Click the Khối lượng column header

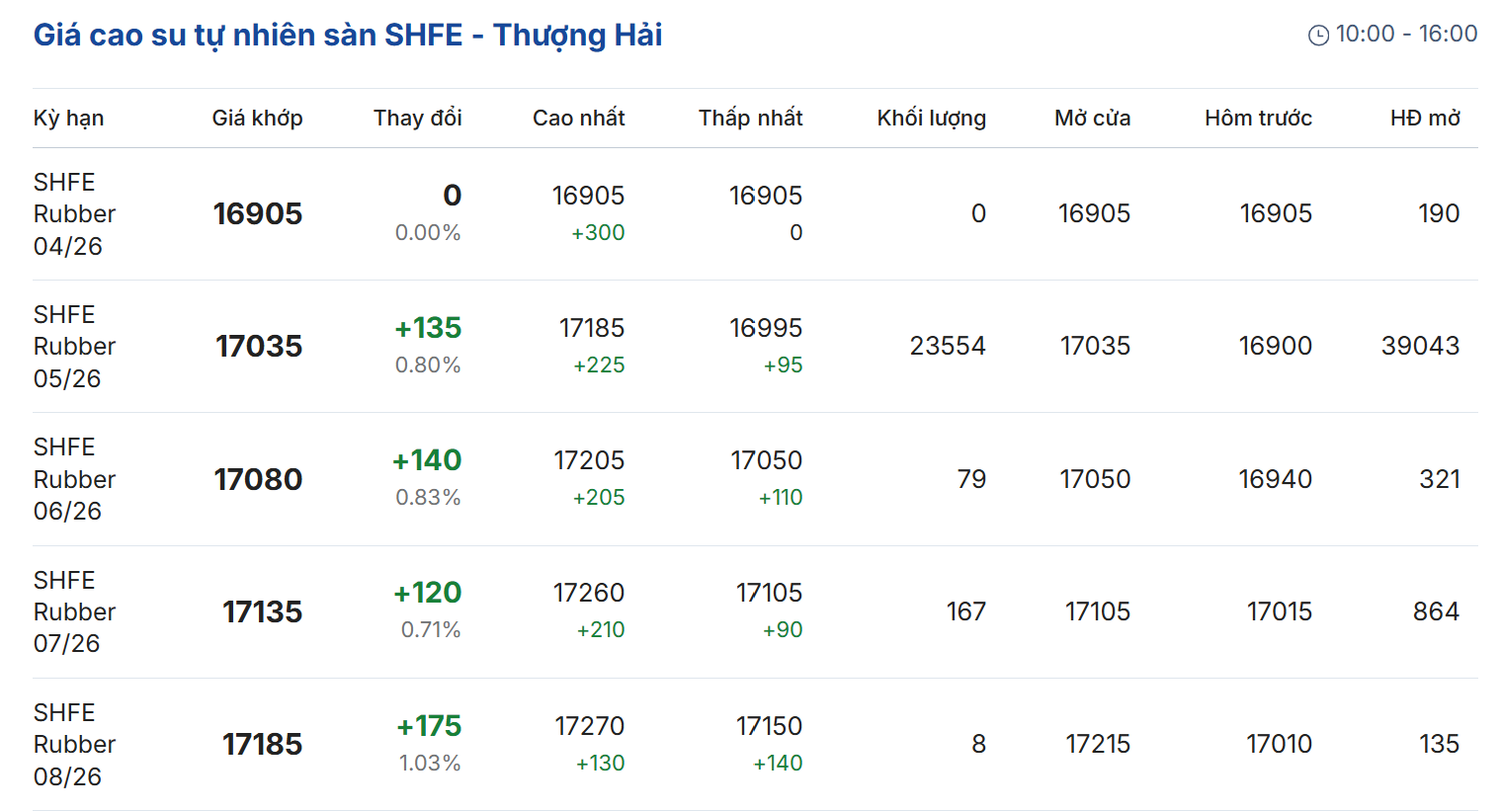click(931, 119)
